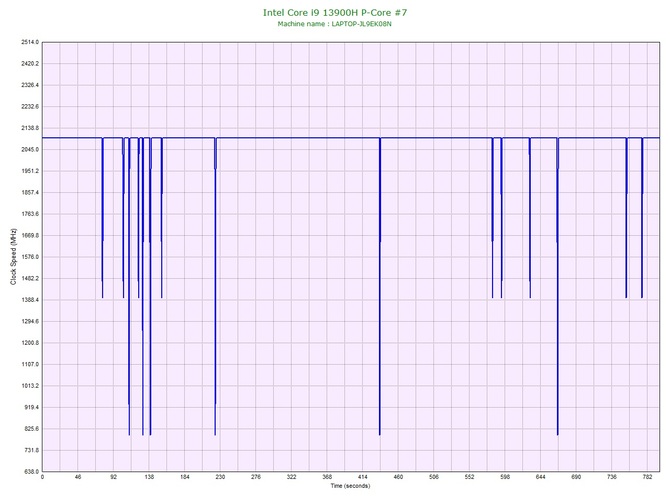Screen dimensions: 670x503
Task: Click the clock speed dip just before 230 seconds
Action: coord(215,286)
